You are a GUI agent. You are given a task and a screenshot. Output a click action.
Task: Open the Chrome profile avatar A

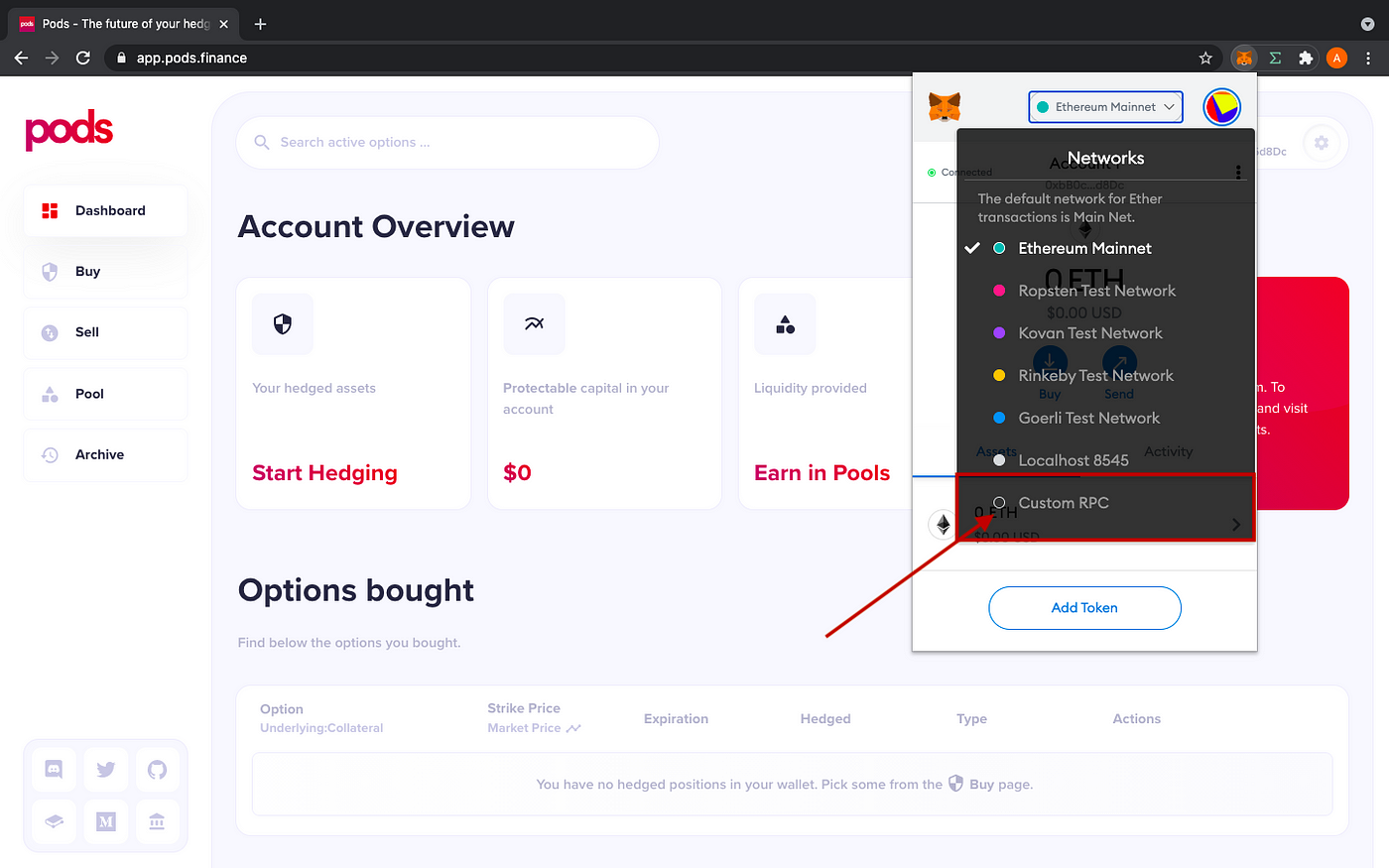1336,58
